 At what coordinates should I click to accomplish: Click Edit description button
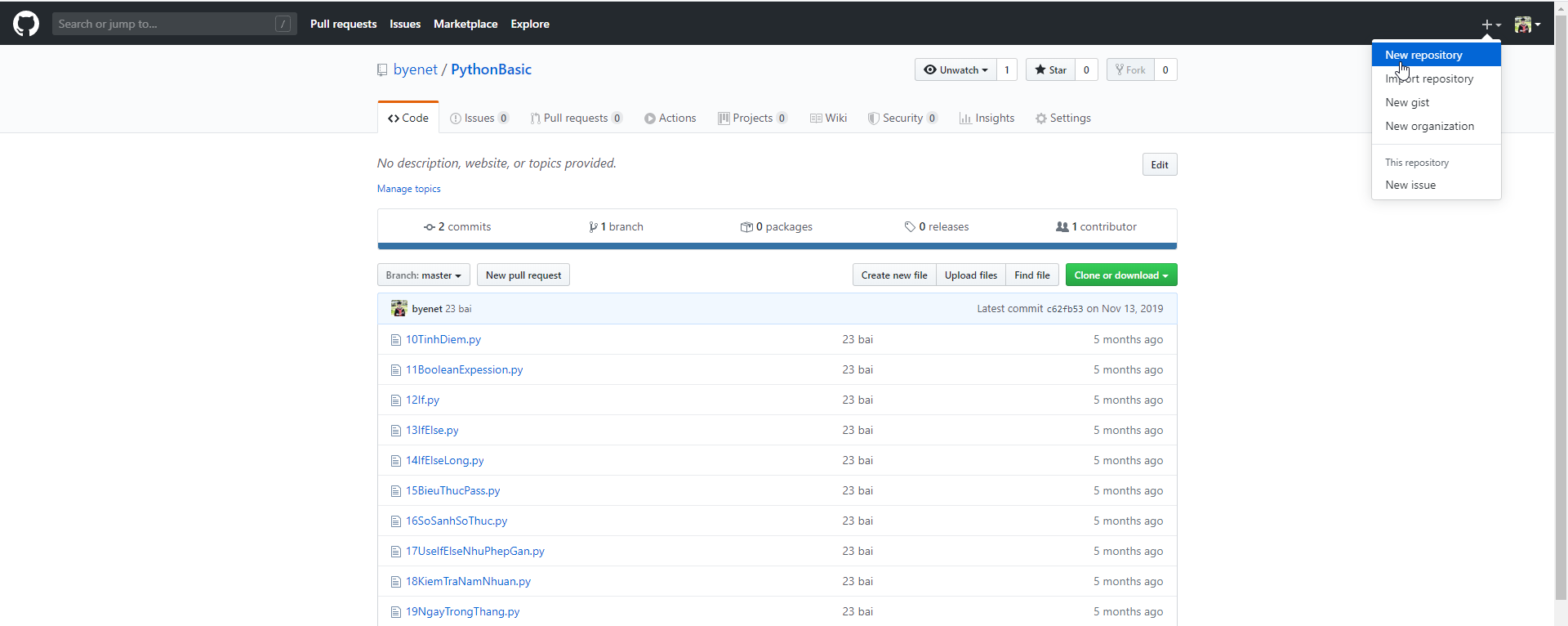1160,164
